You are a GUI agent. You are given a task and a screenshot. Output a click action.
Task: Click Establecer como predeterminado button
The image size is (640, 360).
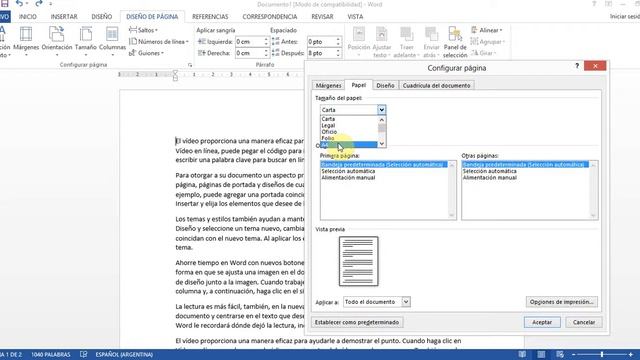coord(357,322)
